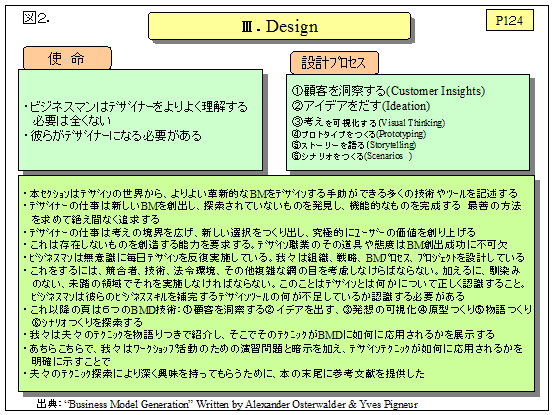This screenshot has height=415, width=553.
Task: Click the line starting 'これは存在しないものを創造する'
Action: coord(265,245)
